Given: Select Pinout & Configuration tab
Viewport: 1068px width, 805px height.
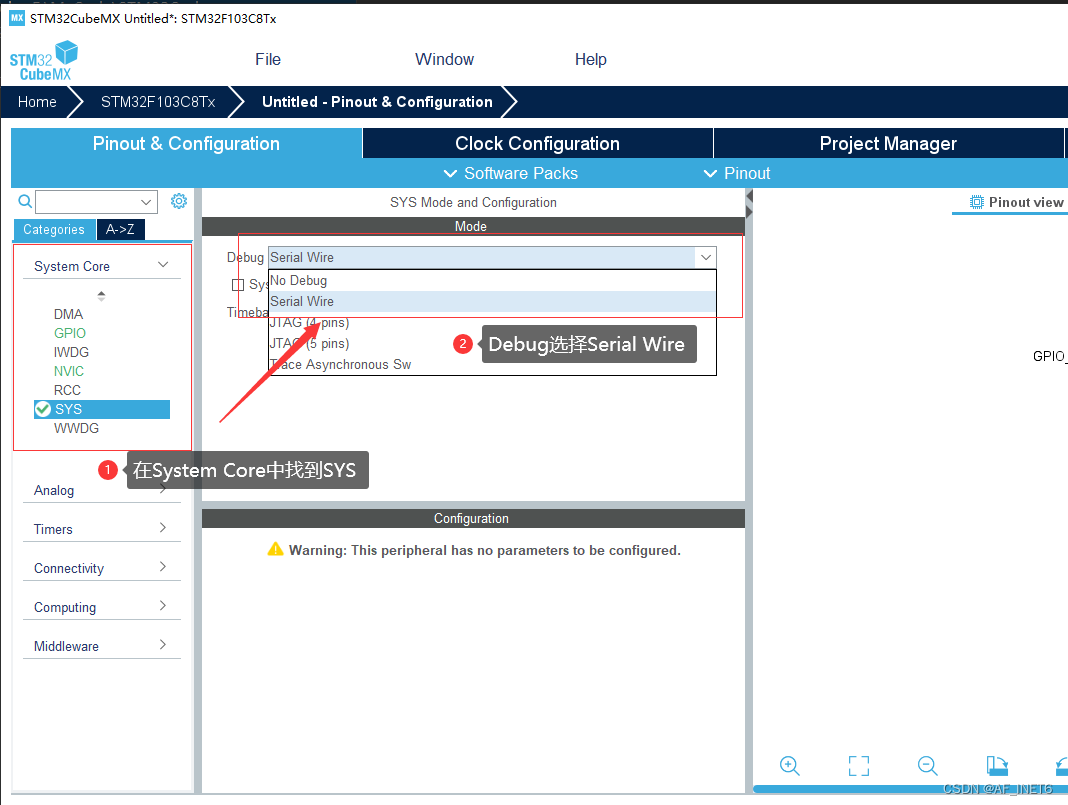Looking at the screenshot, I should click(186, 143).
